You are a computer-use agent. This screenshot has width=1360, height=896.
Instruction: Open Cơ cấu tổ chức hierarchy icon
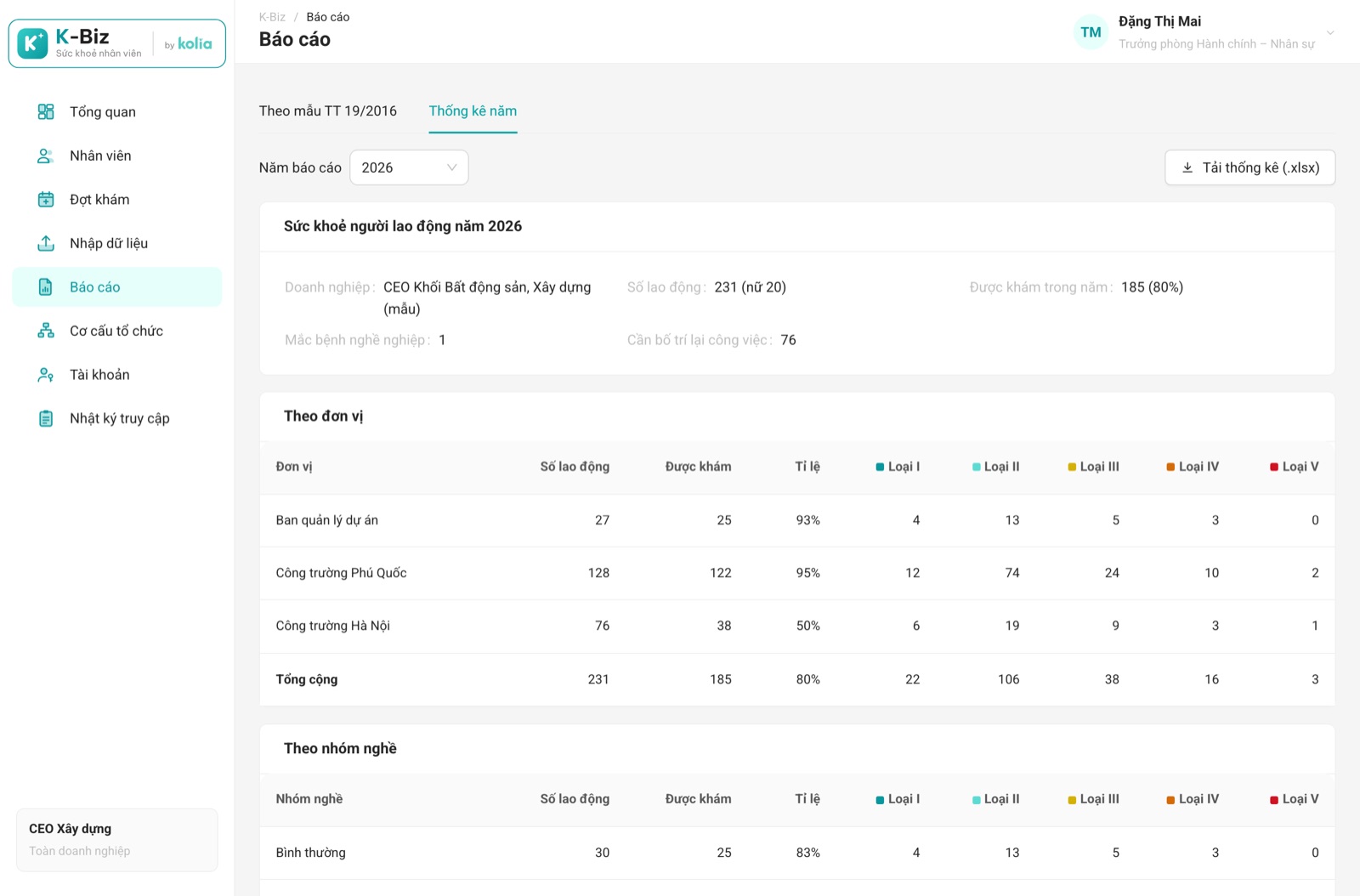coord(46,331)
